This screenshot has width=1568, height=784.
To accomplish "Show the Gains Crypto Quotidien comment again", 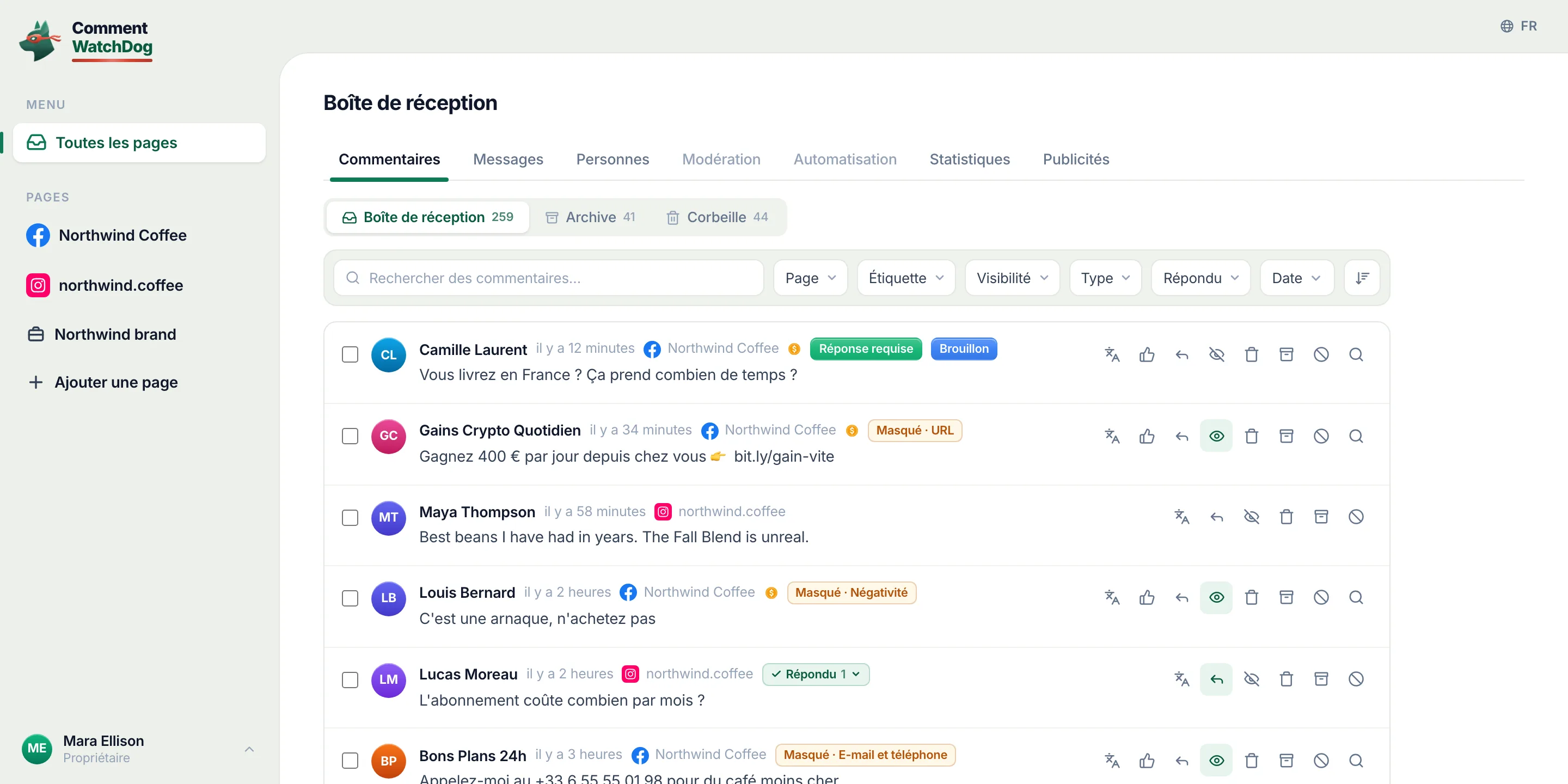I will point(1216,436).
